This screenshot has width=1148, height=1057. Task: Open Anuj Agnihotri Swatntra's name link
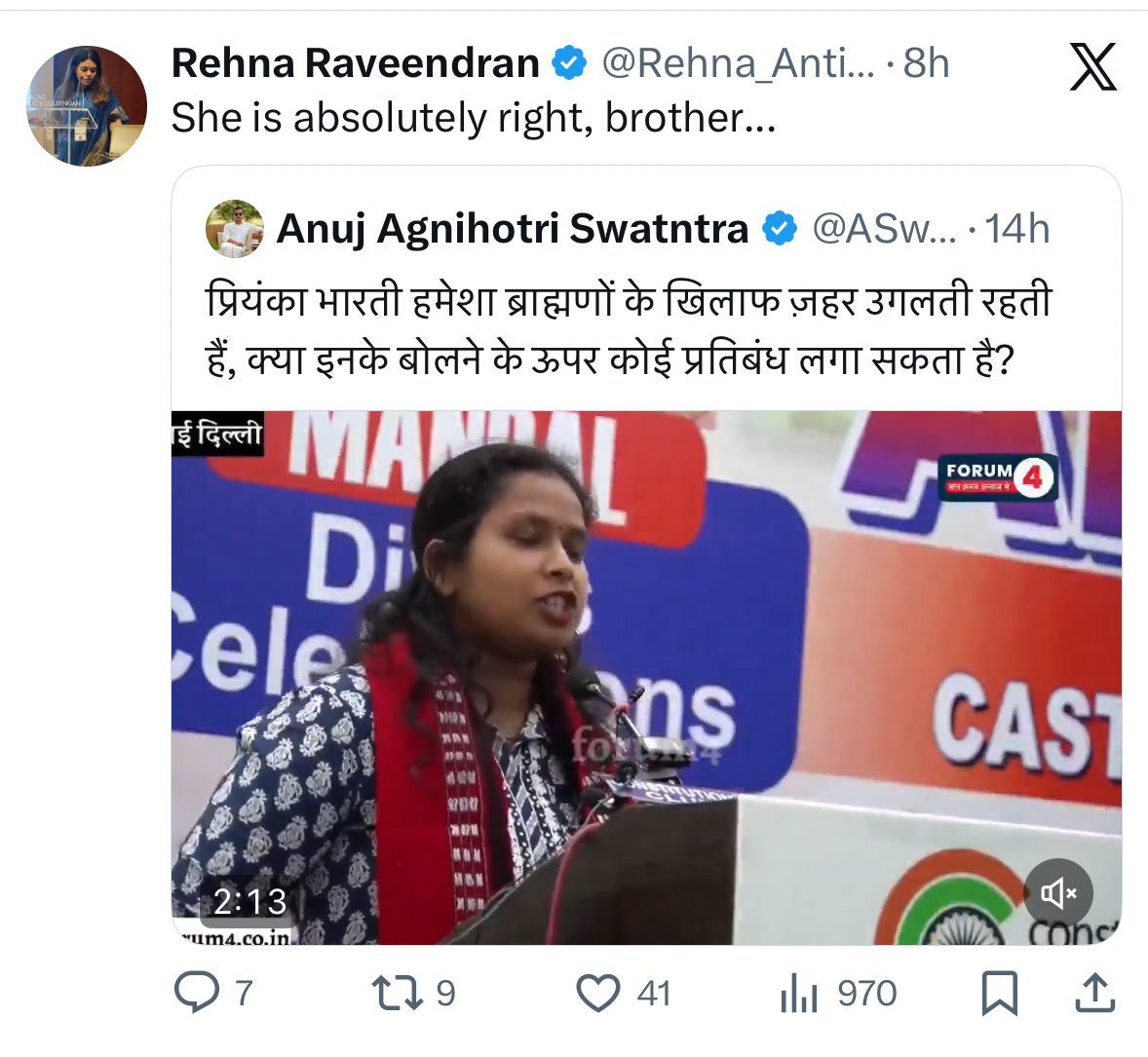point(513,228)
